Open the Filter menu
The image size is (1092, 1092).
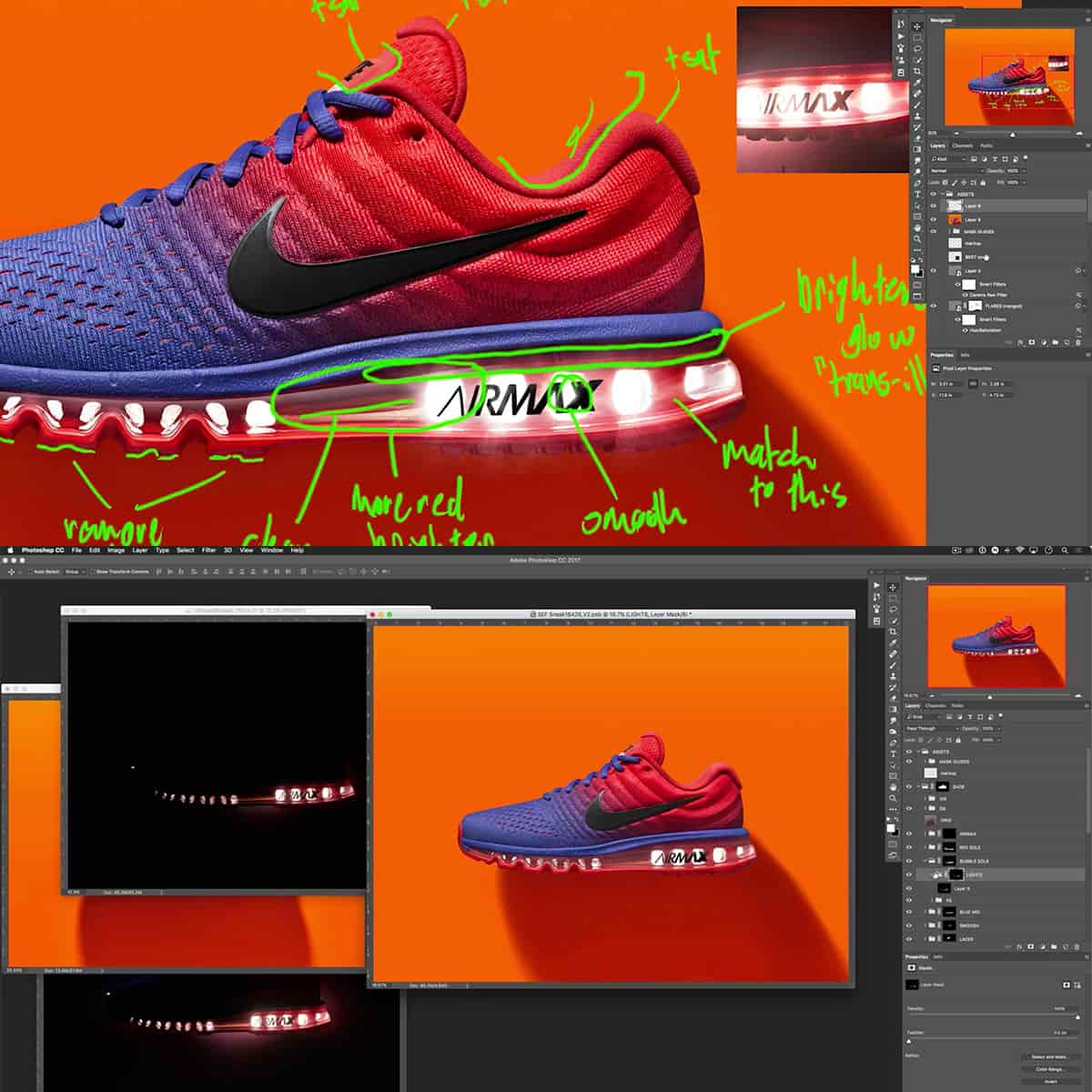pyautogui.click(x=208, y=550)
